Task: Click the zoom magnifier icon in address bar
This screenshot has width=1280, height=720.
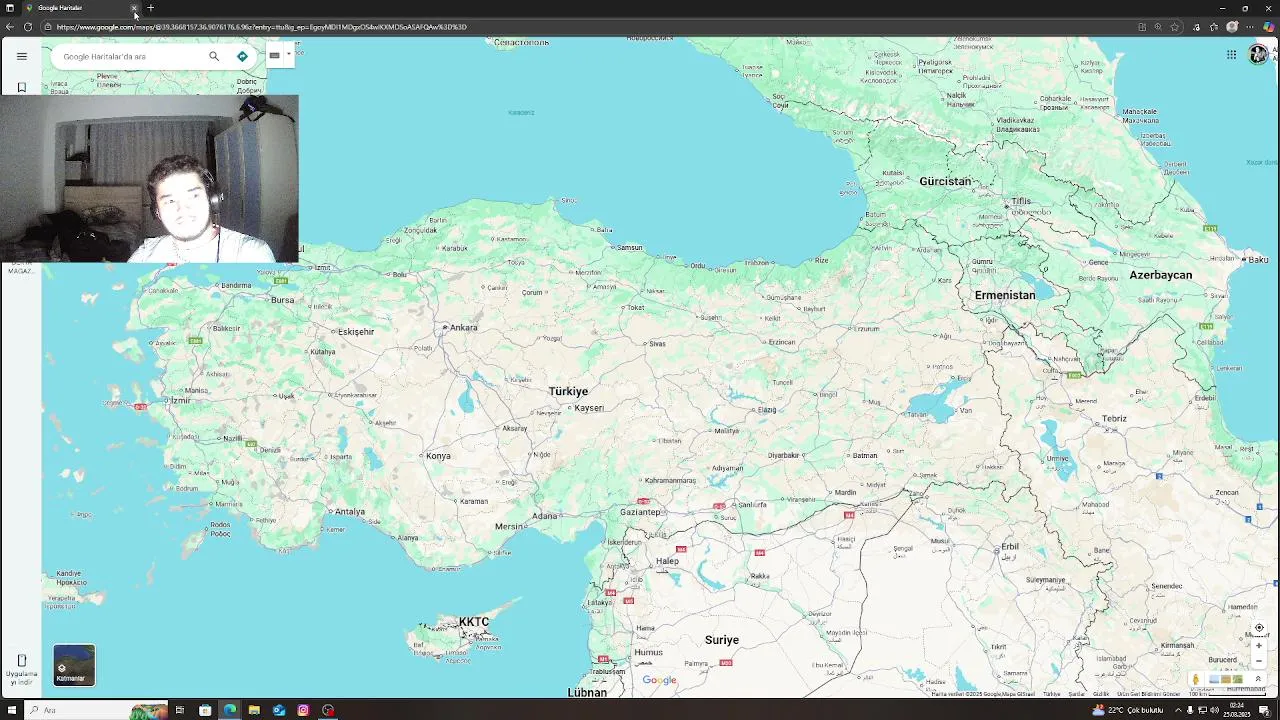Action: pyautogui.click(x=1158, y=27)
